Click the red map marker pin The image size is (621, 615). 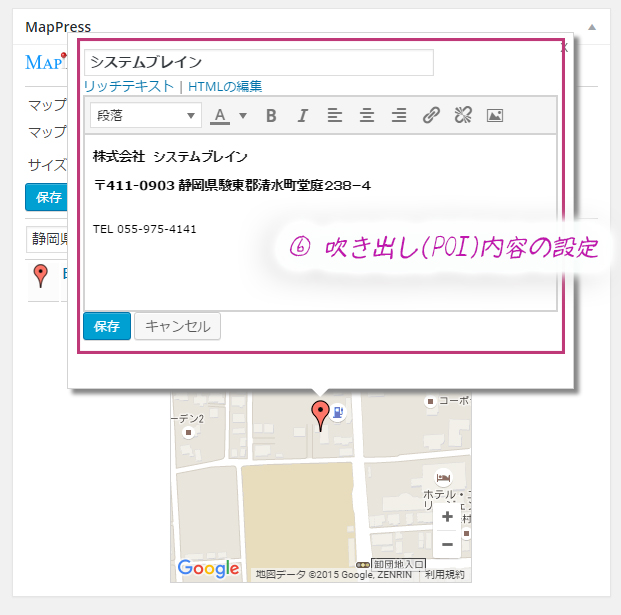[320, 413]
